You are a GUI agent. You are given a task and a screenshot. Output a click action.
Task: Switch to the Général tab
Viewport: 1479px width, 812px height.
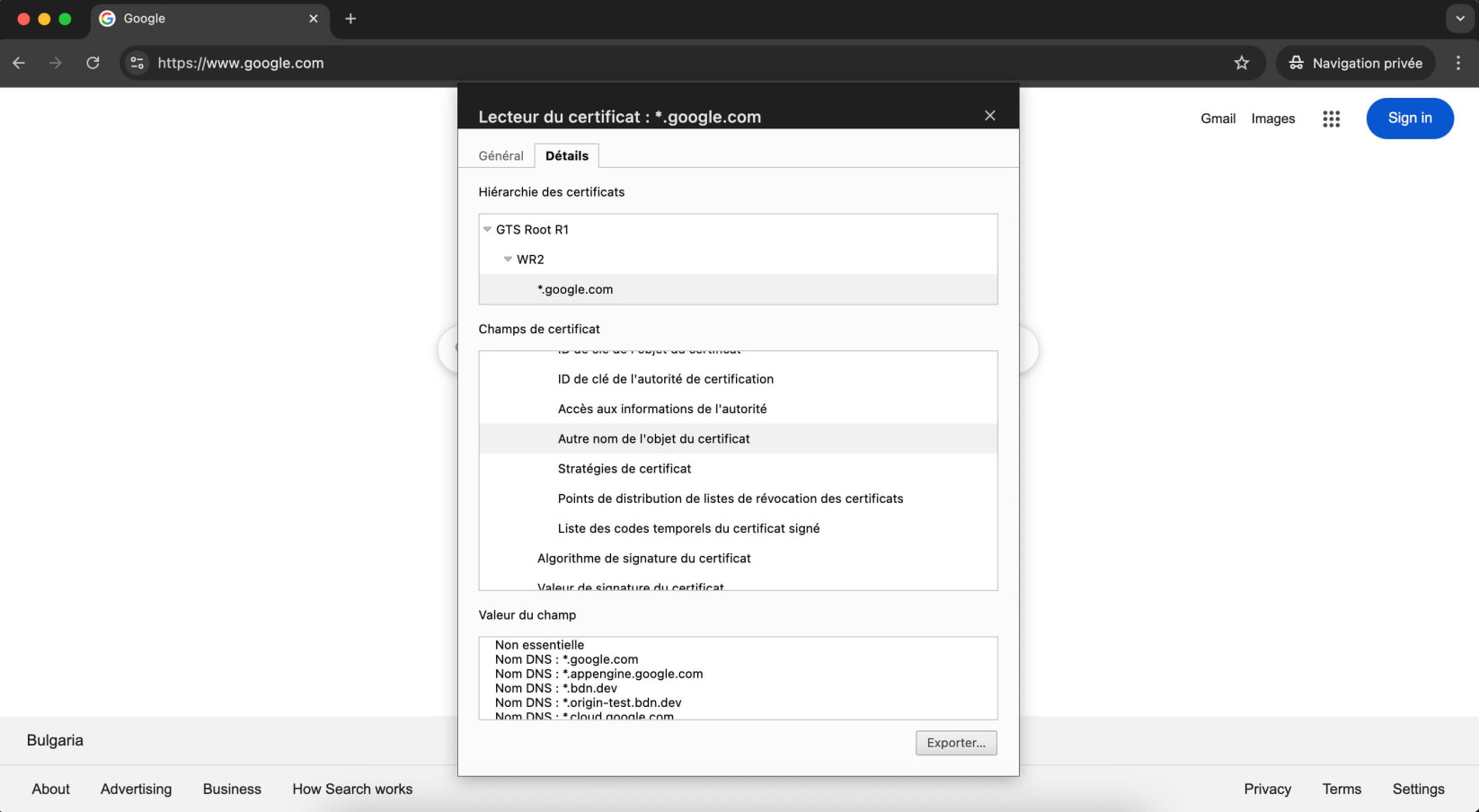coord(500,155)
